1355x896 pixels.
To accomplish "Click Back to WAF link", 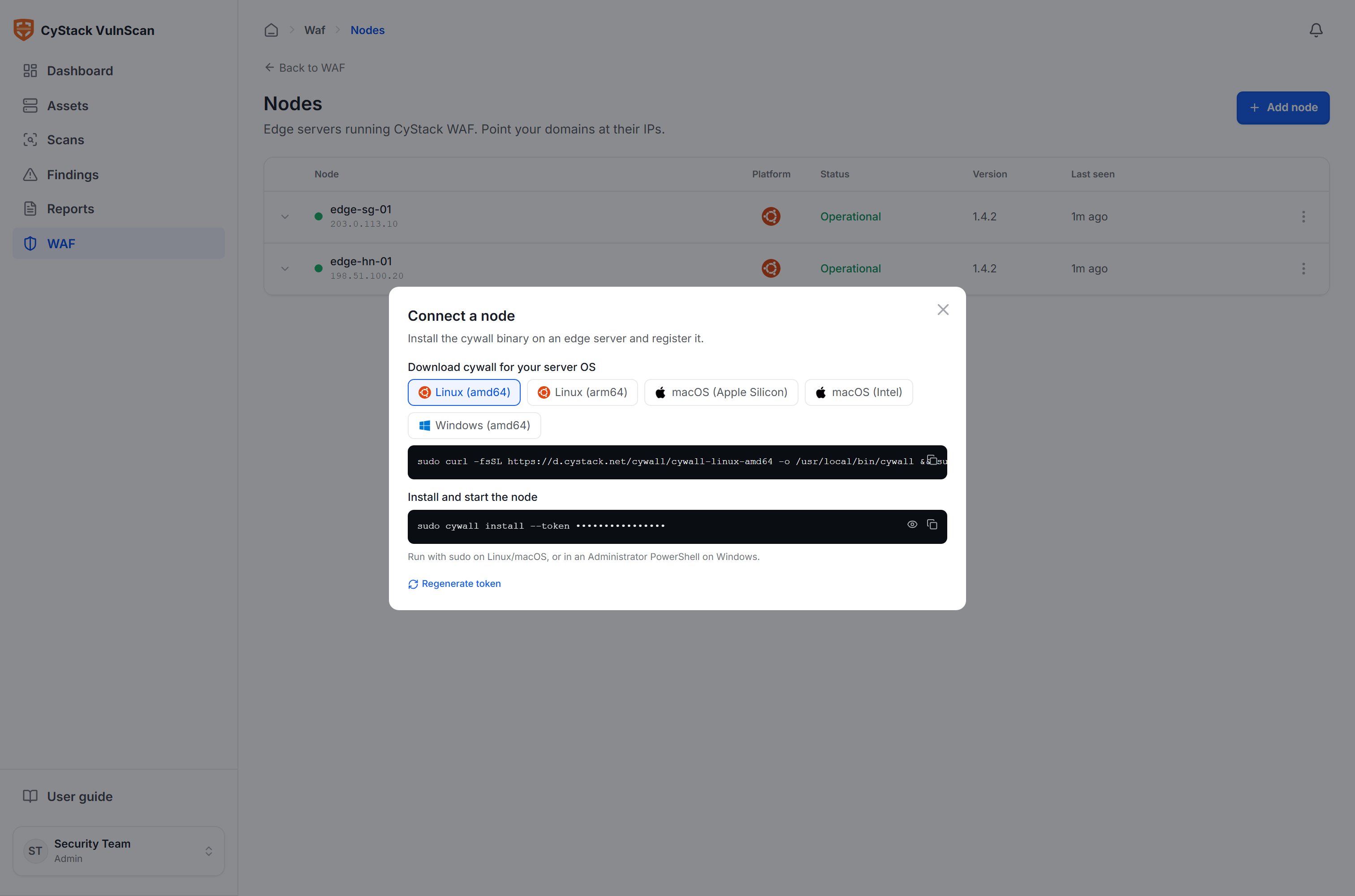I will coord(305,68).
